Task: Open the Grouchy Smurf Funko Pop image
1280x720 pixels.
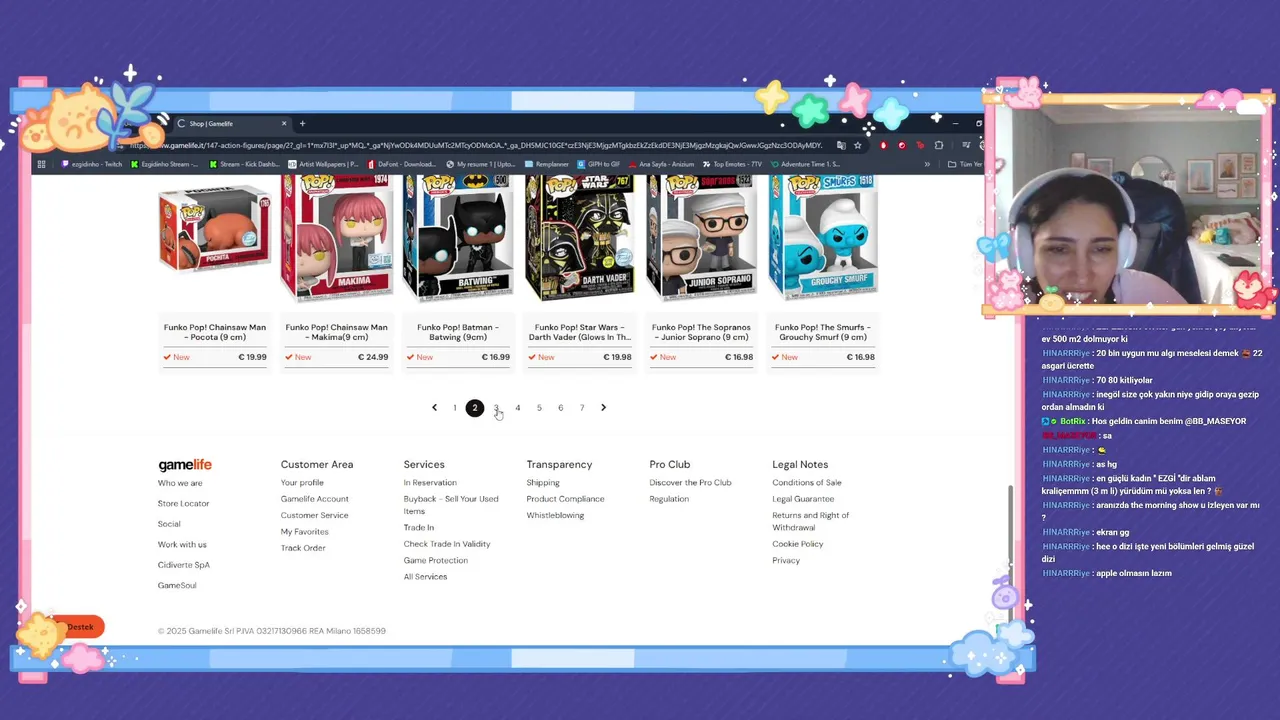Action: click(823, 238)
